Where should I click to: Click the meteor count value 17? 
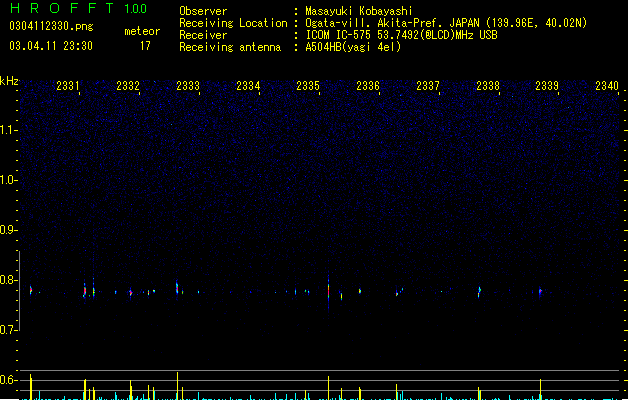pyautogui.click(x=145, y=46)
